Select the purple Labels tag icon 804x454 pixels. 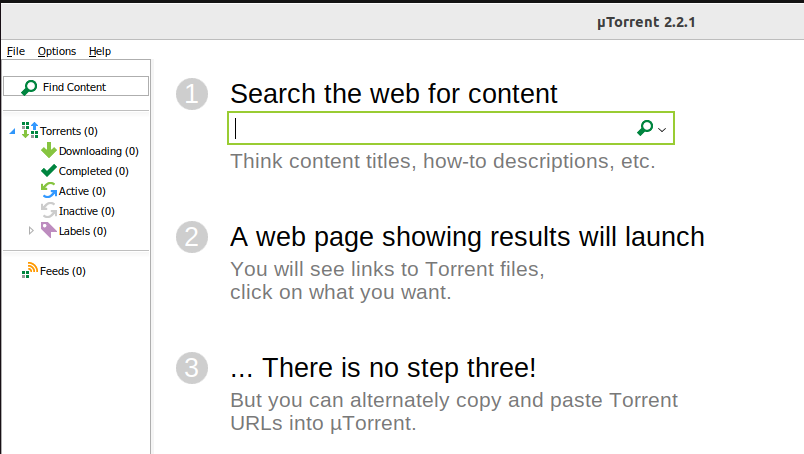(x=49, y=230)
